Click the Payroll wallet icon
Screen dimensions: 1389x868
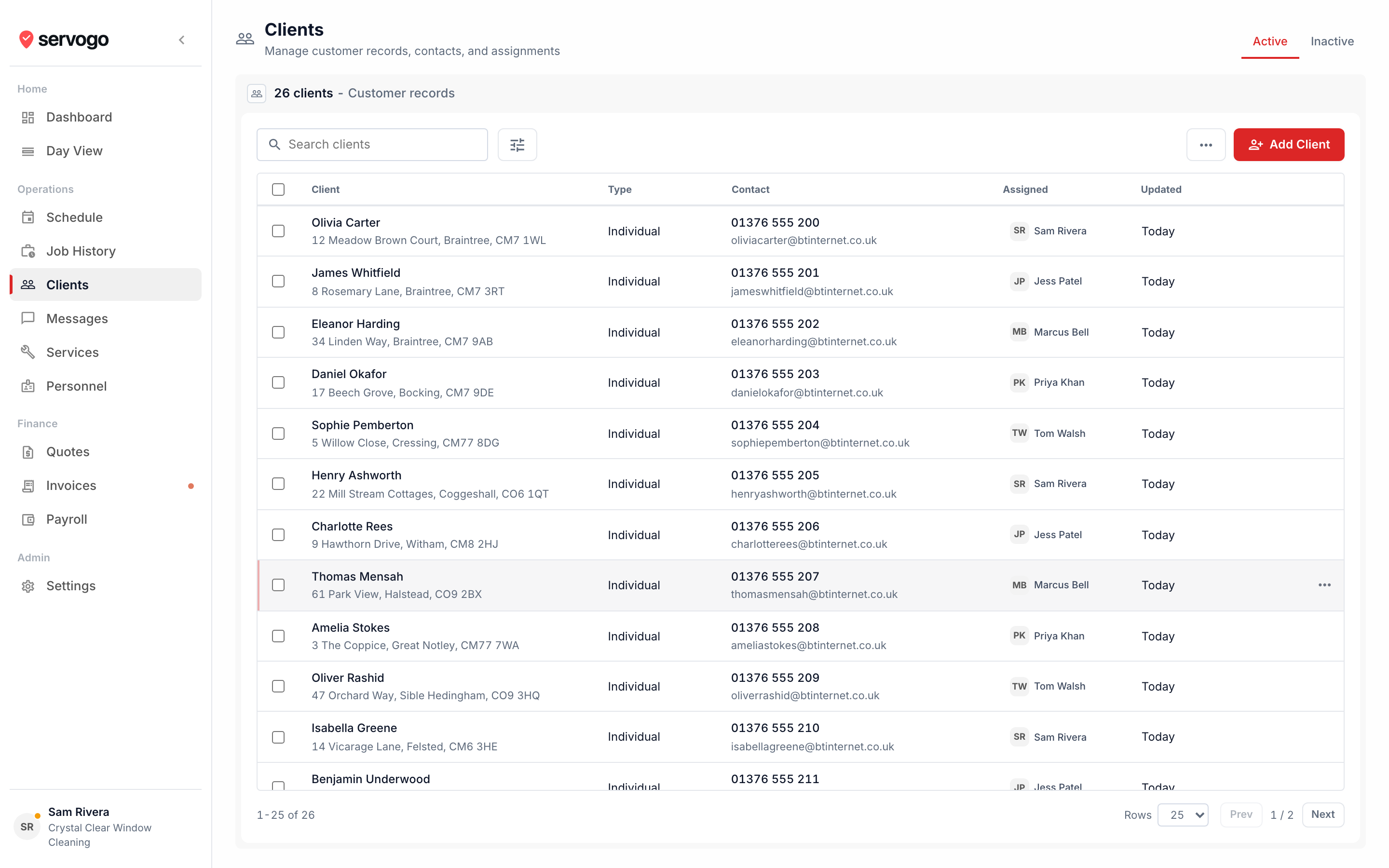[28, 519]
